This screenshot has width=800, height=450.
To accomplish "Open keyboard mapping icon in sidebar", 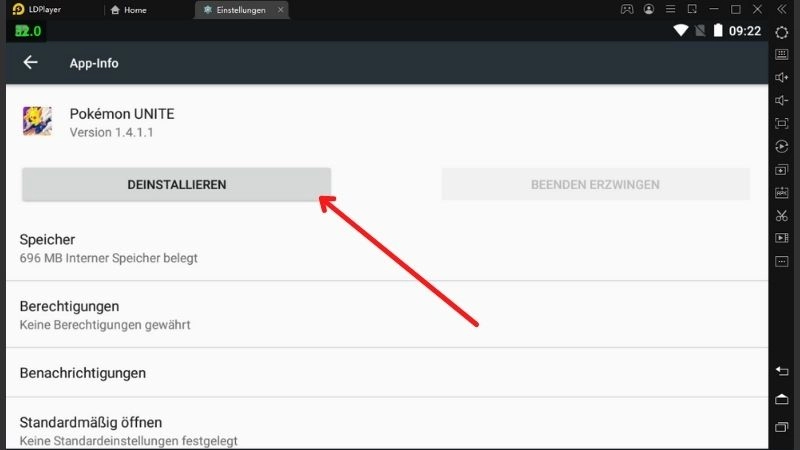I will point(782,54).
